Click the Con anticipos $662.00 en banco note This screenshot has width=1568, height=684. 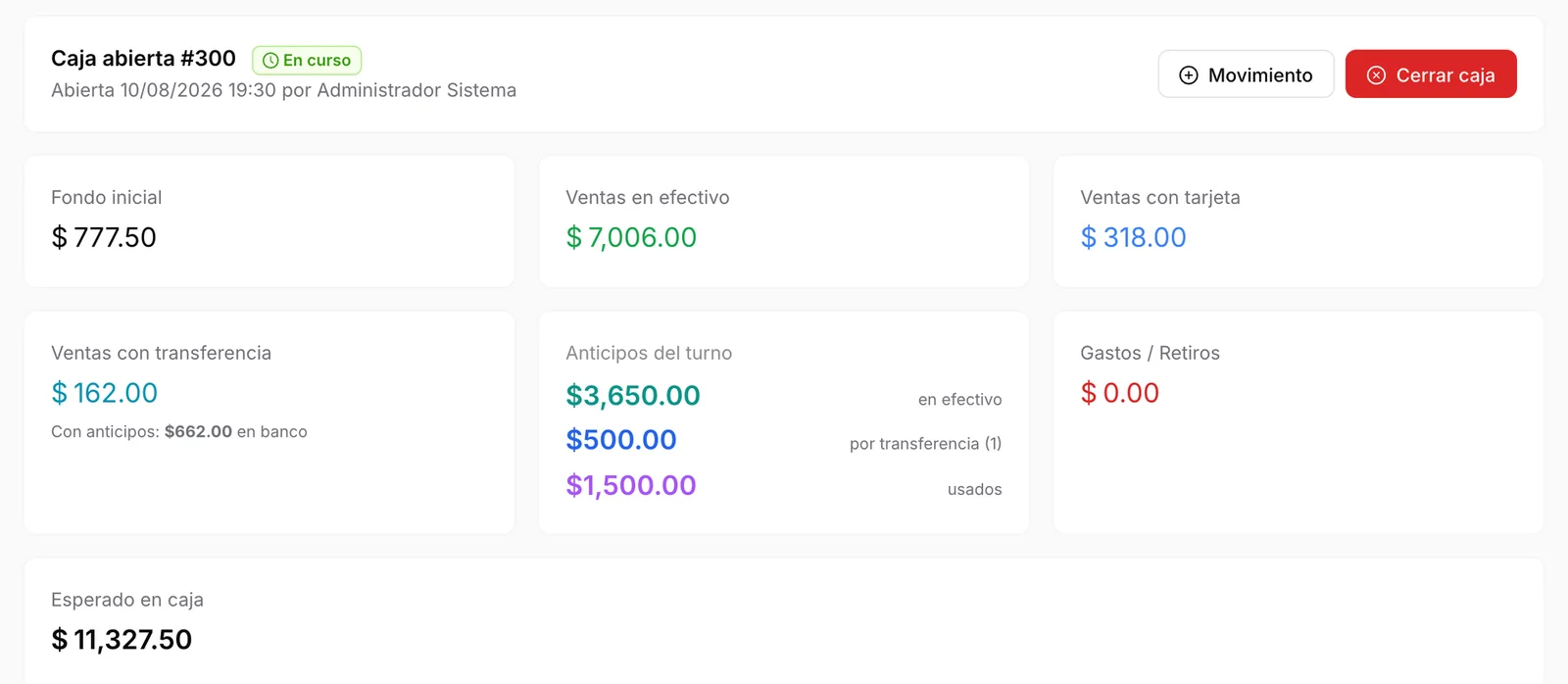(x=179, y=431)
